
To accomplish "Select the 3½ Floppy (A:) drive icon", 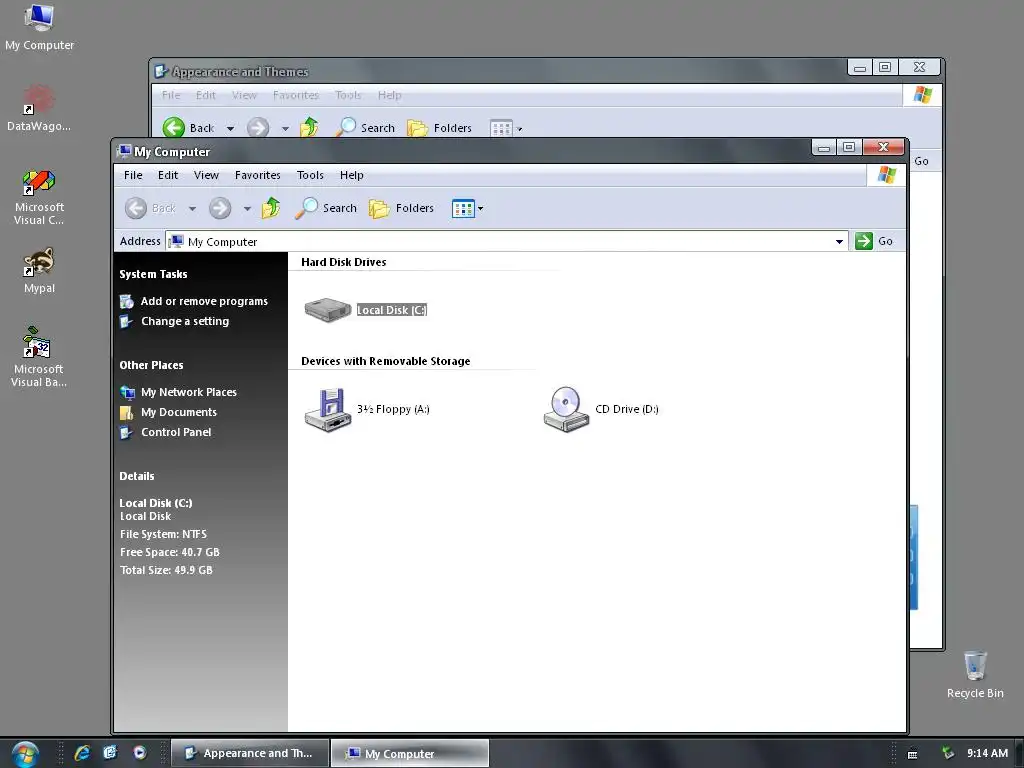I will [x=328, y=409].
